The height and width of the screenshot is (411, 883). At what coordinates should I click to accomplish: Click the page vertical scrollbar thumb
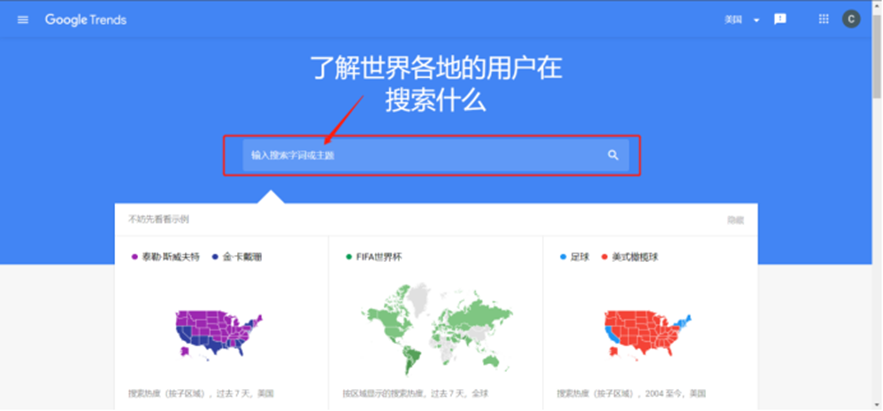click(x=877, y=56)
